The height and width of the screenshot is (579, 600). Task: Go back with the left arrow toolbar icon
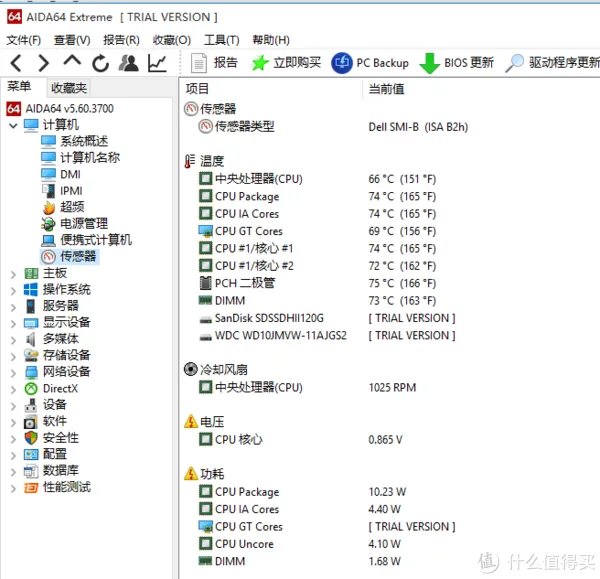click(16, 63)
